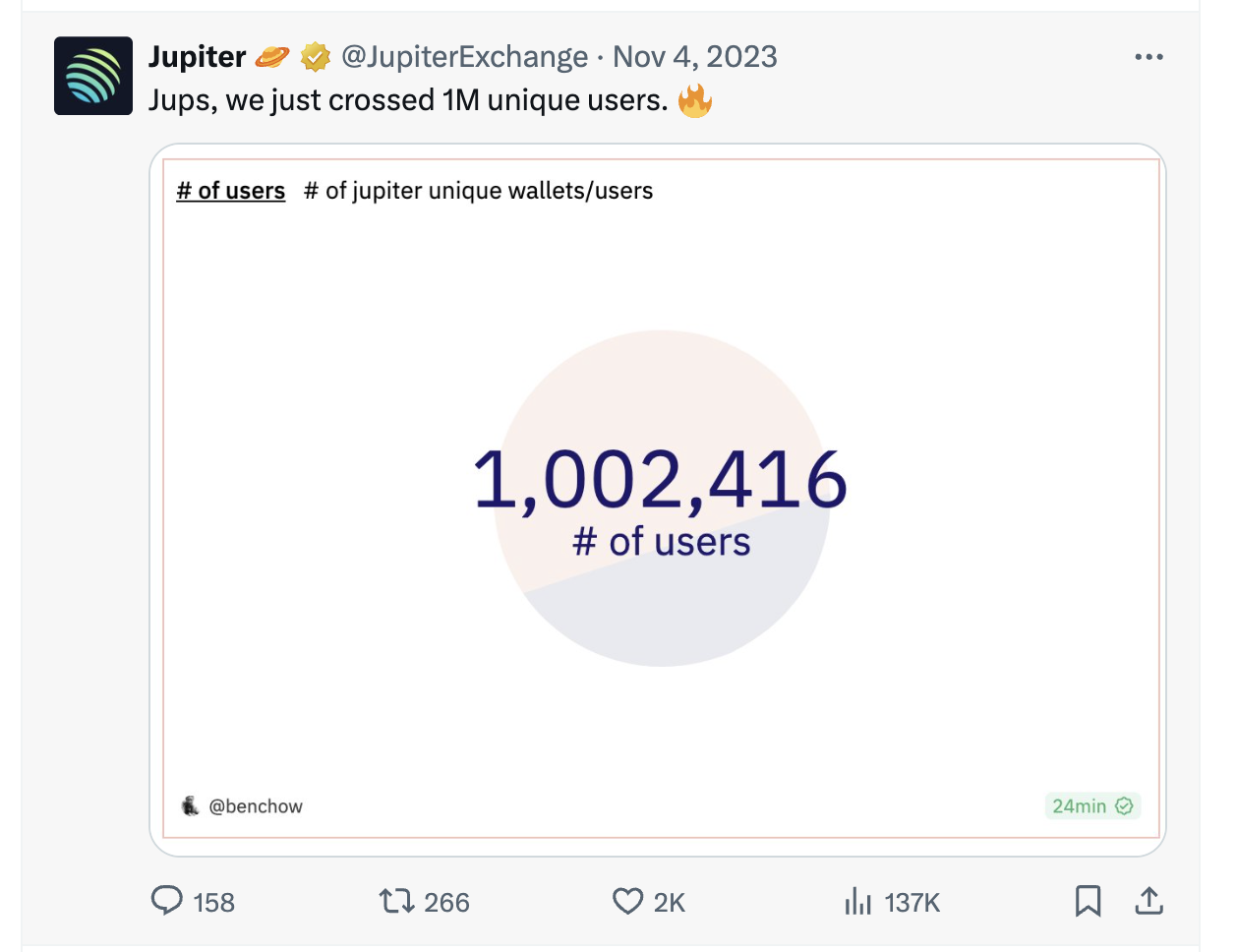Click the green 24min freshness badge
The image size is (1237, 952).
click(1091, 806)
